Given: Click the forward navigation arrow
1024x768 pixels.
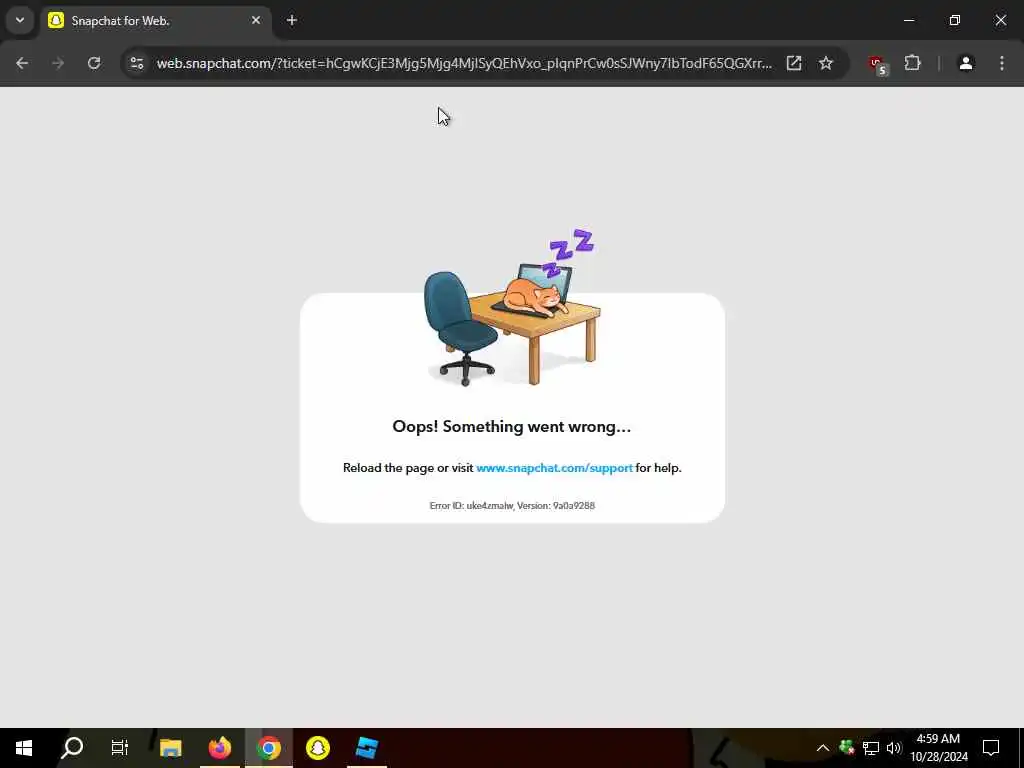Looking at the screenshot, I should click(x=58, y=63).
